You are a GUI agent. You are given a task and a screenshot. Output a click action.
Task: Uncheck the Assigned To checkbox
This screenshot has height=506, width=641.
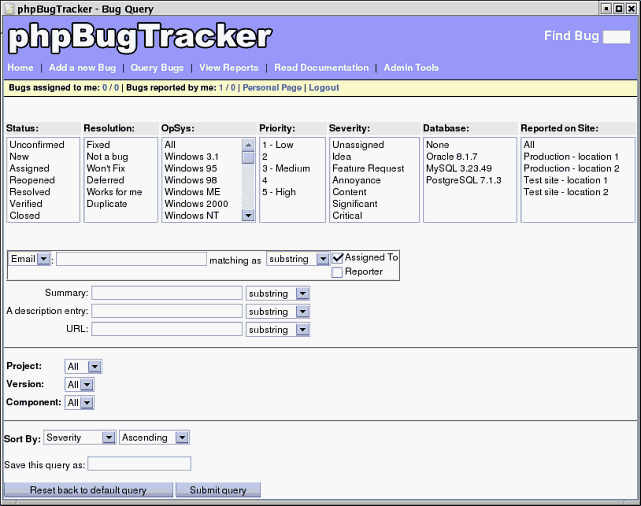pyautogui.click(x=337, y=258)
